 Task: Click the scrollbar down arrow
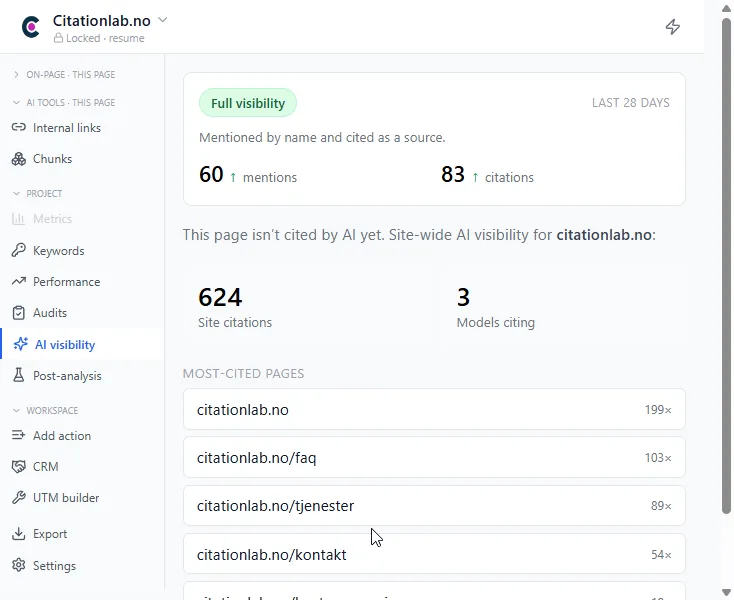(726, 592)
